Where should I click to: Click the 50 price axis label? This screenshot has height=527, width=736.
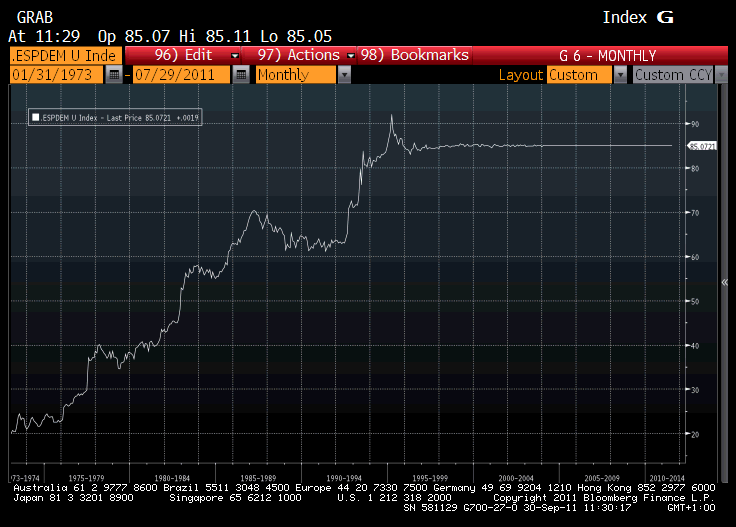coord(695,301)
